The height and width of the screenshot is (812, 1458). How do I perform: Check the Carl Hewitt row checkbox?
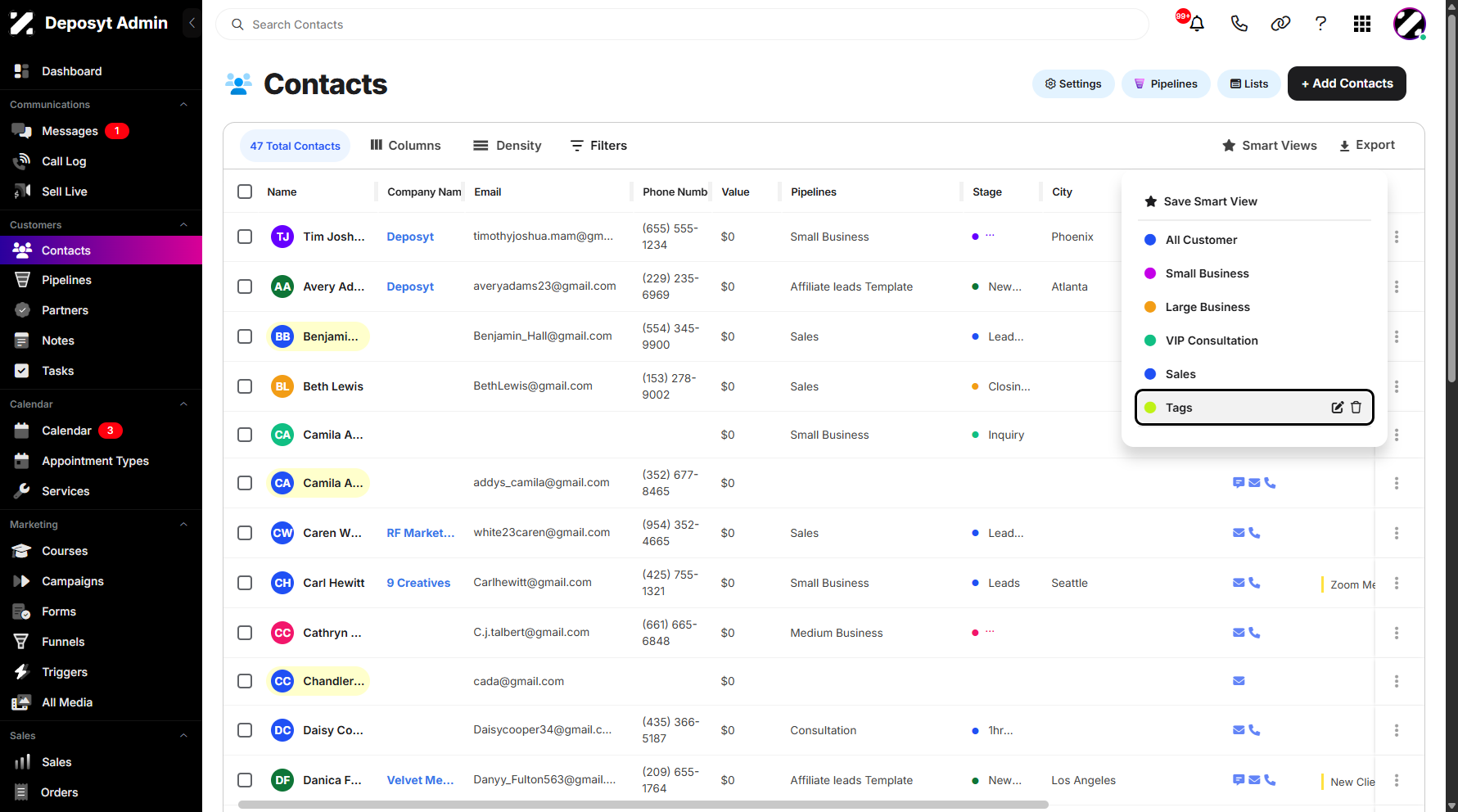point(245,583)
